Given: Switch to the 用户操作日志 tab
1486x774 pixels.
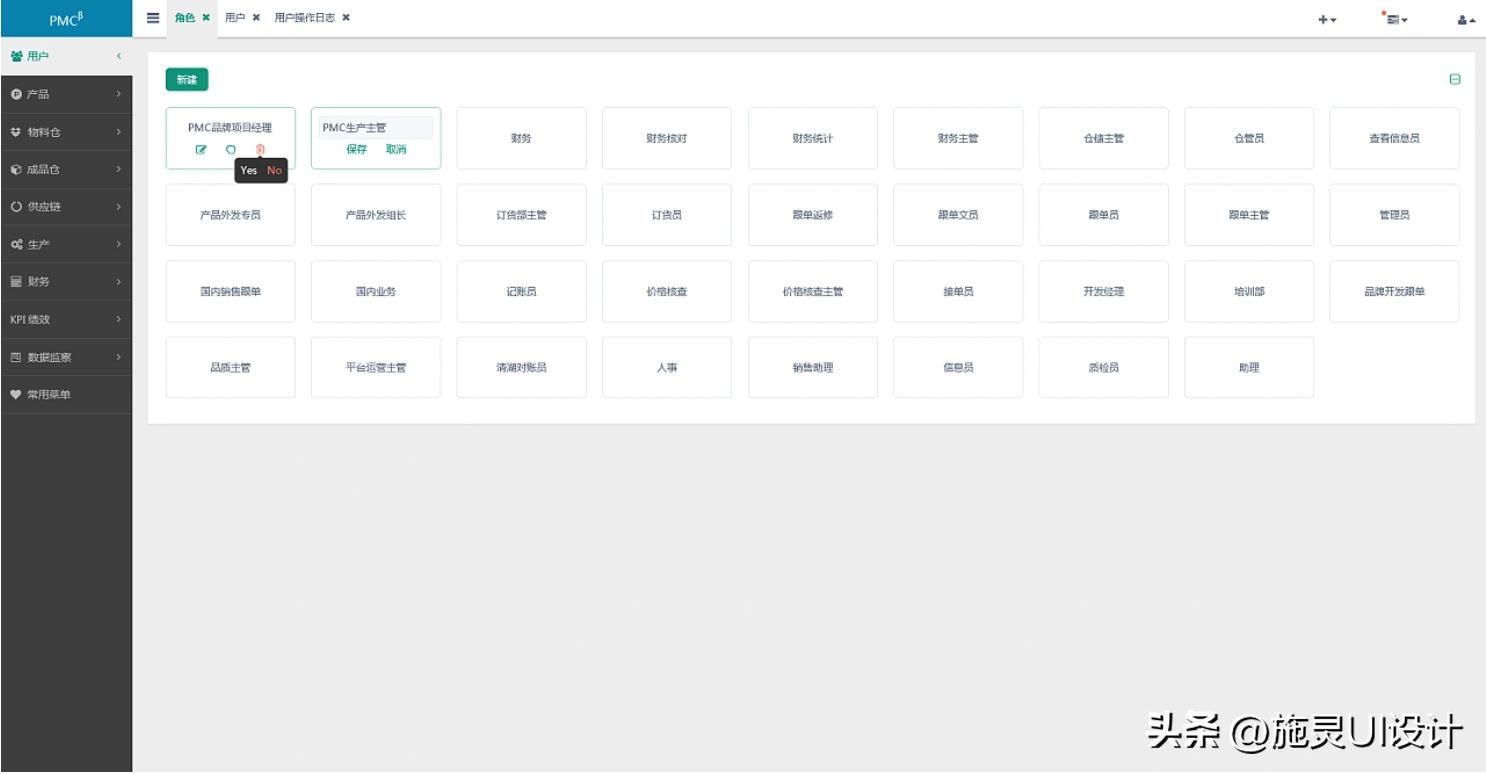Looking at the screenshot, I should (x=304, y=18).
